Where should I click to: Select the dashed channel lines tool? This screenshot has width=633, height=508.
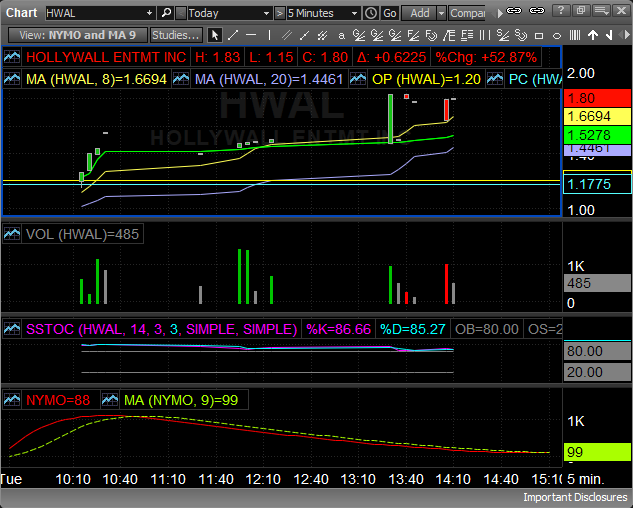[323, 36]
